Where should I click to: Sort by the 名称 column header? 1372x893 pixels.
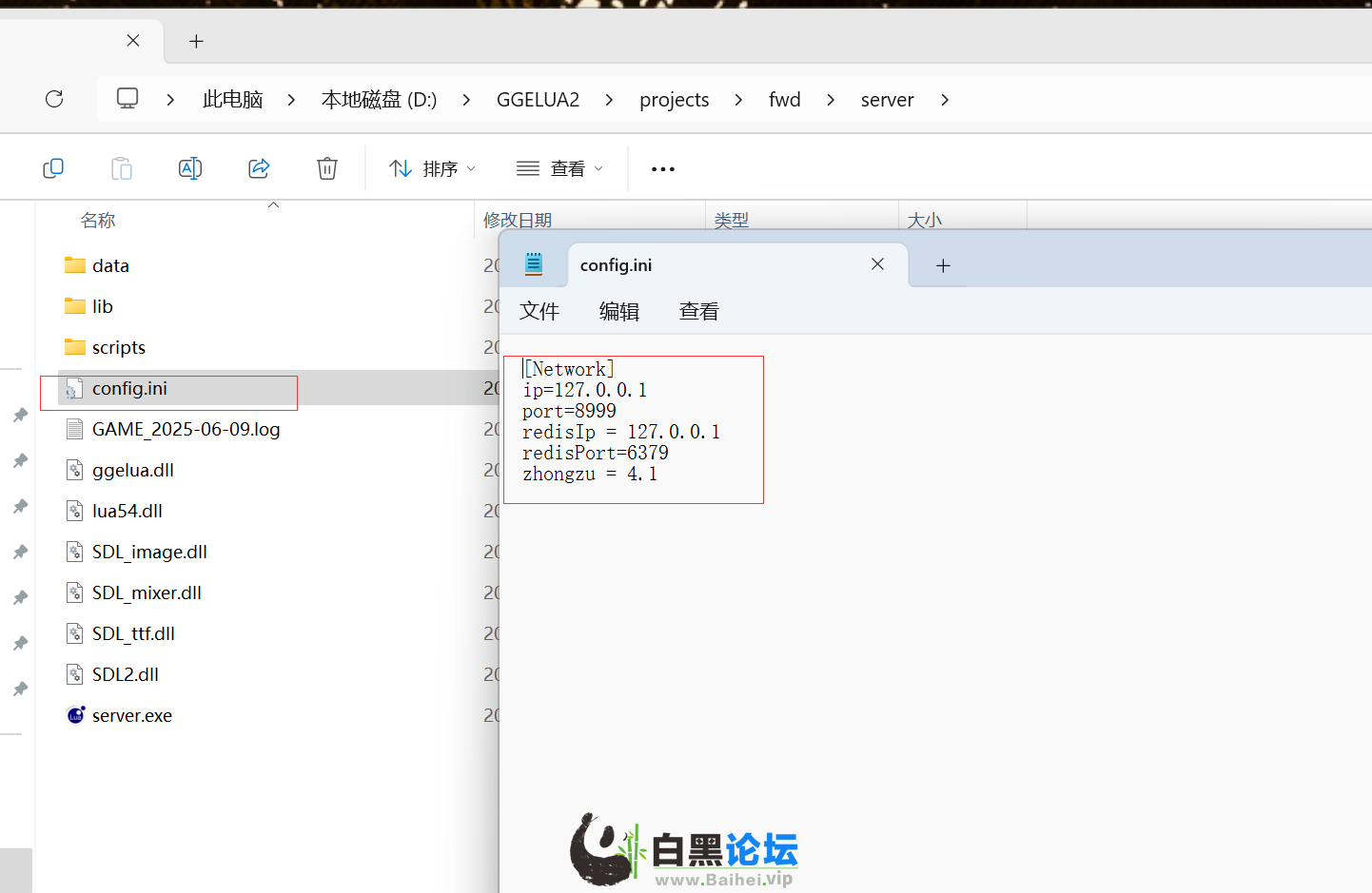click(x=98, y=221)
